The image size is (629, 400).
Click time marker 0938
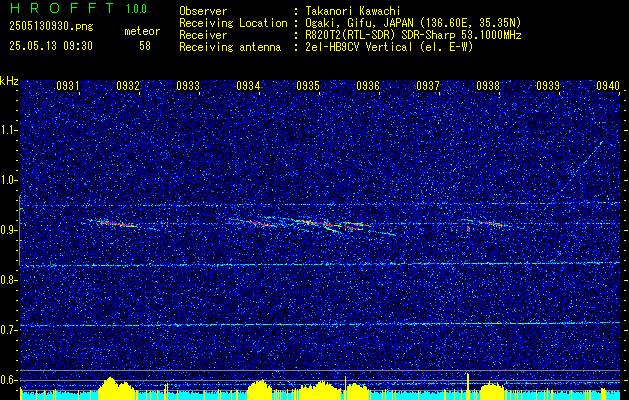tap(488, 85)
